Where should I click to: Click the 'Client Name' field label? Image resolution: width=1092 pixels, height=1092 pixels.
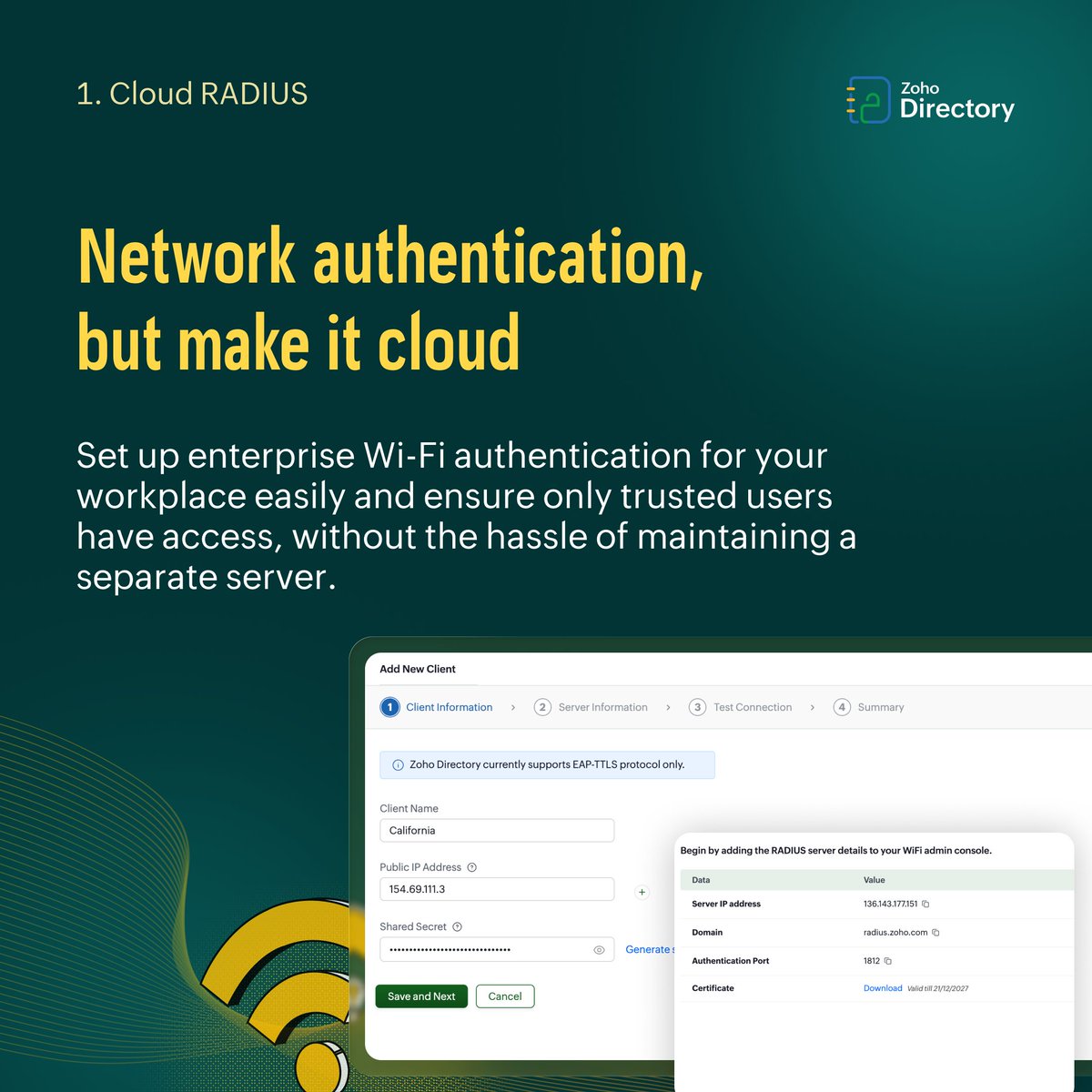[409, 808]
